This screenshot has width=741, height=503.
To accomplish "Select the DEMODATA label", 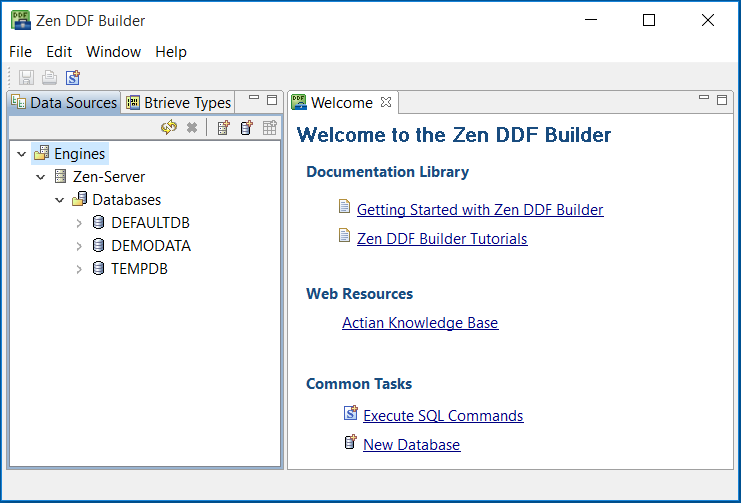I will (151, 245).
